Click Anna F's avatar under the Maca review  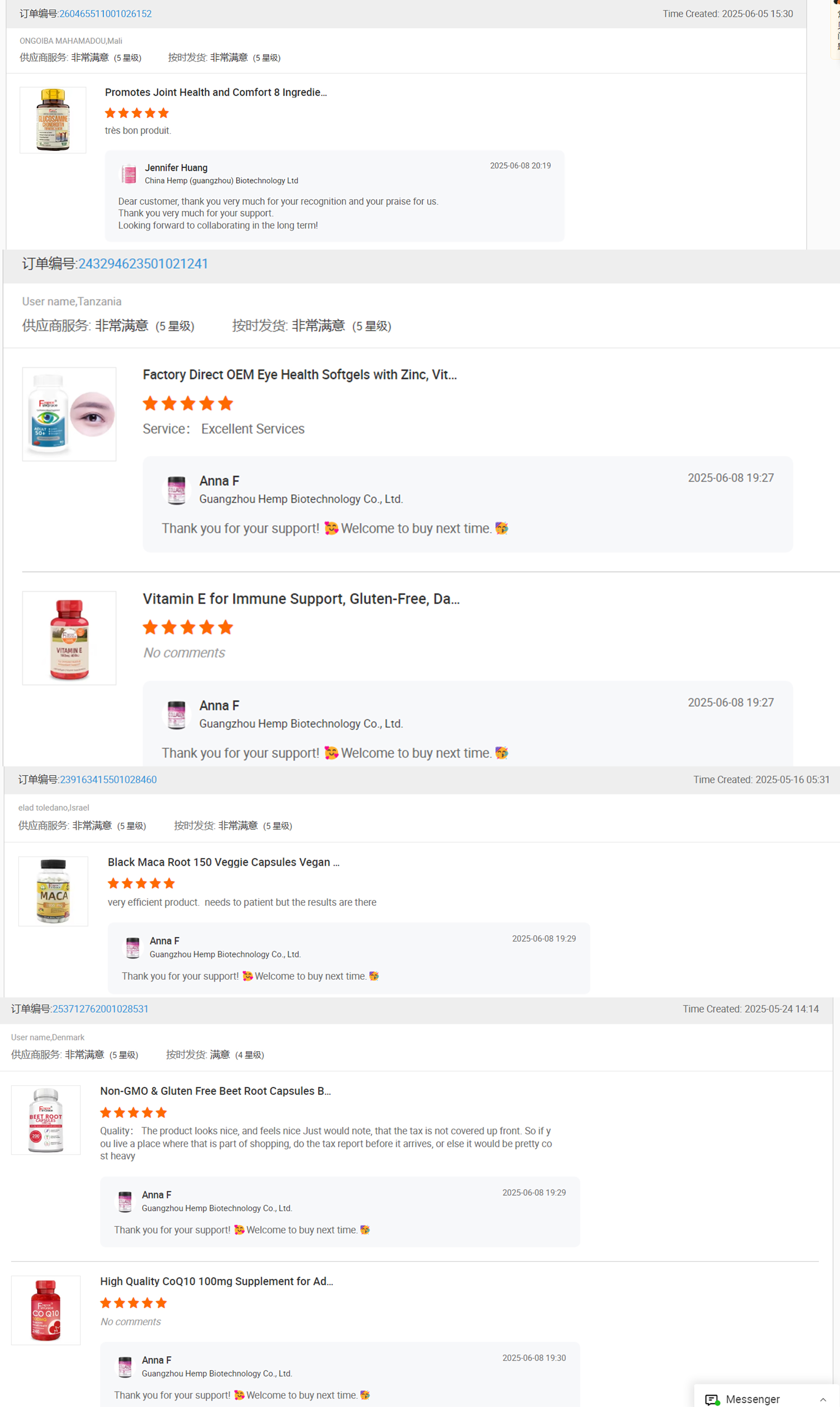click(132, 947)
